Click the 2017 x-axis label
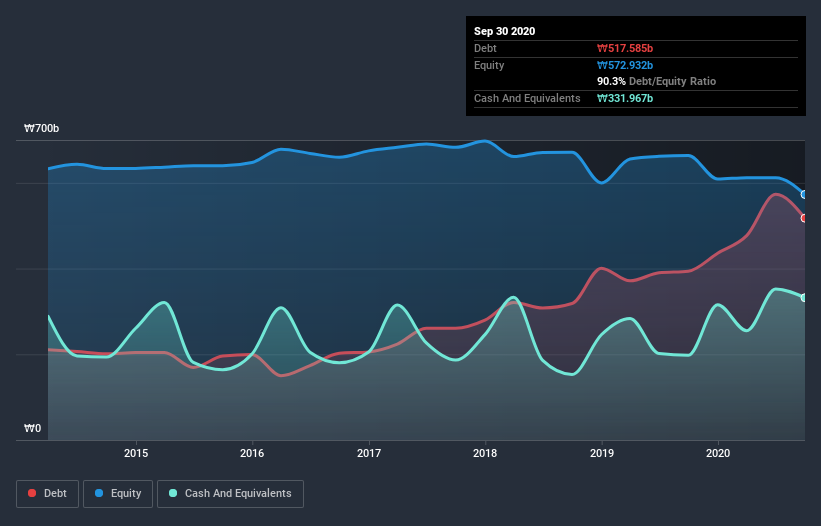 tap(369, 453)
